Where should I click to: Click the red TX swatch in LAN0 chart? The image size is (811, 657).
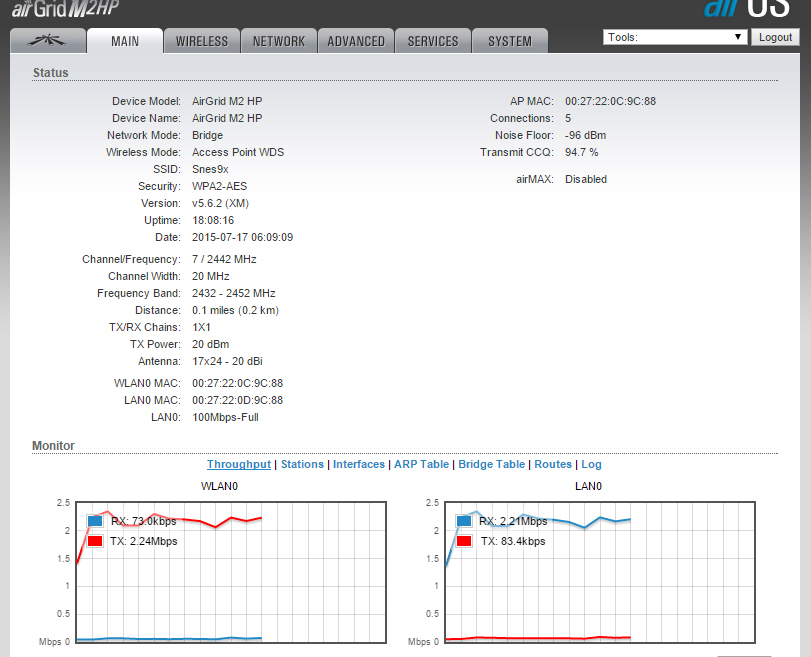[464, 541]
